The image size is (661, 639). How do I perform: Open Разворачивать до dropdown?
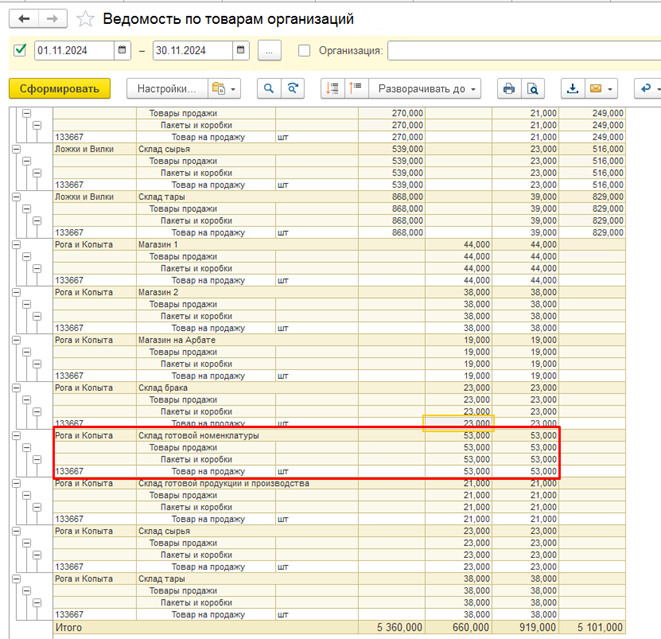click(425, 89)
